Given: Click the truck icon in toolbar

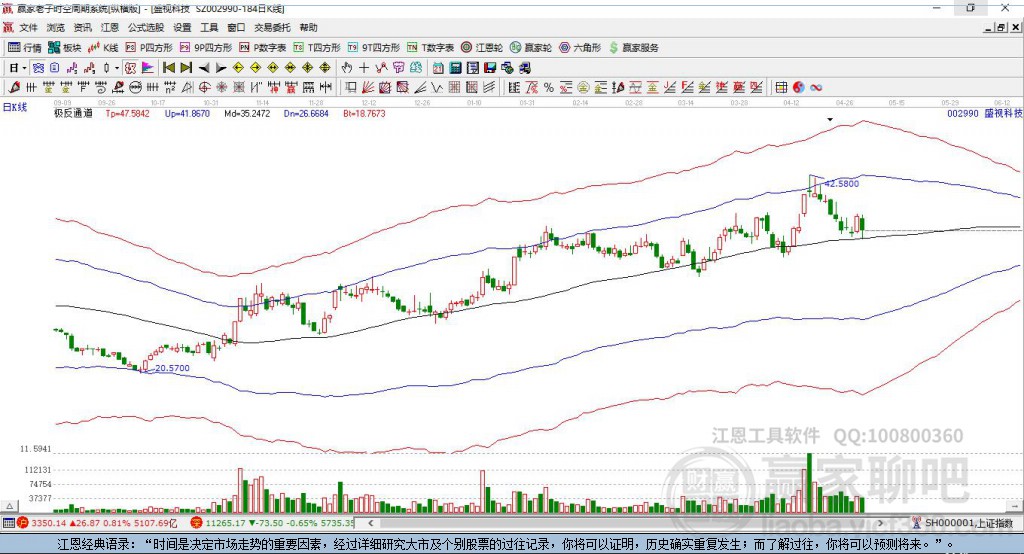Looking at the screenshot, I should [525, 68].
